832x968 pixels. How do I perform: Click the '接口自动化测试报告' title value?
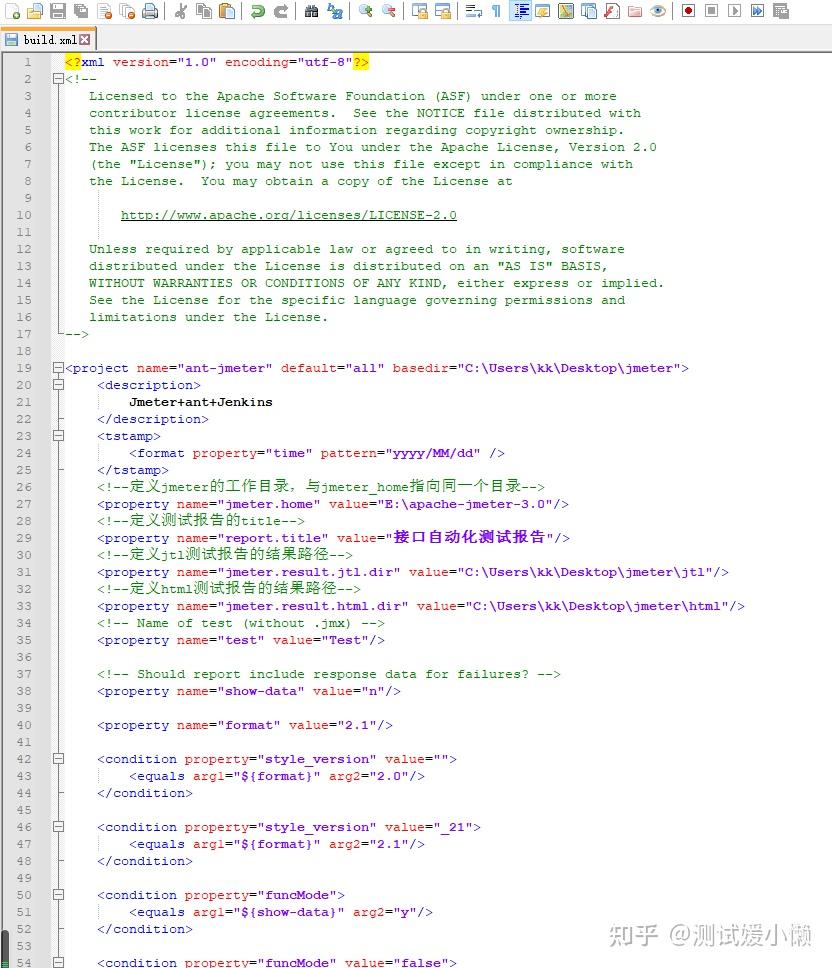click(x=469, y=537)
